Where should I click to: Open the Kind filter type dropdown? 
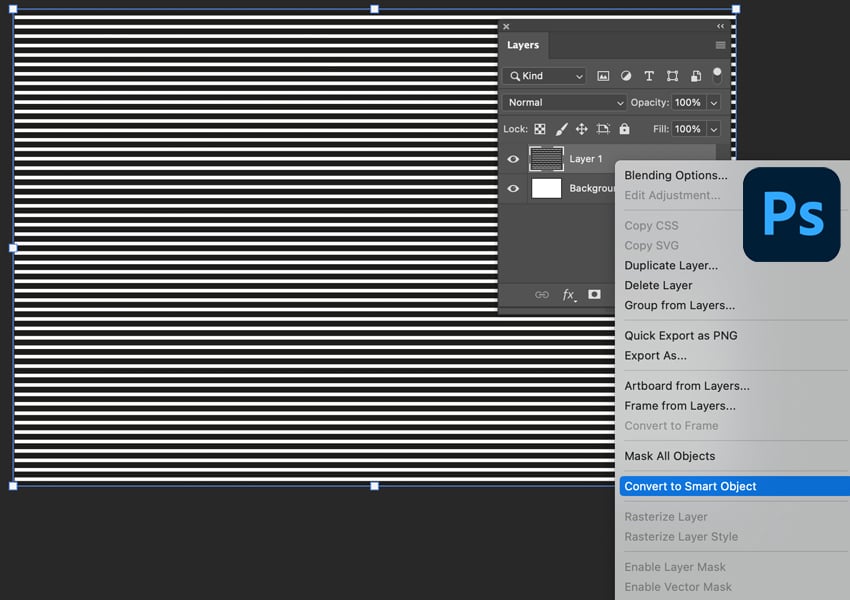pos(545,76)
